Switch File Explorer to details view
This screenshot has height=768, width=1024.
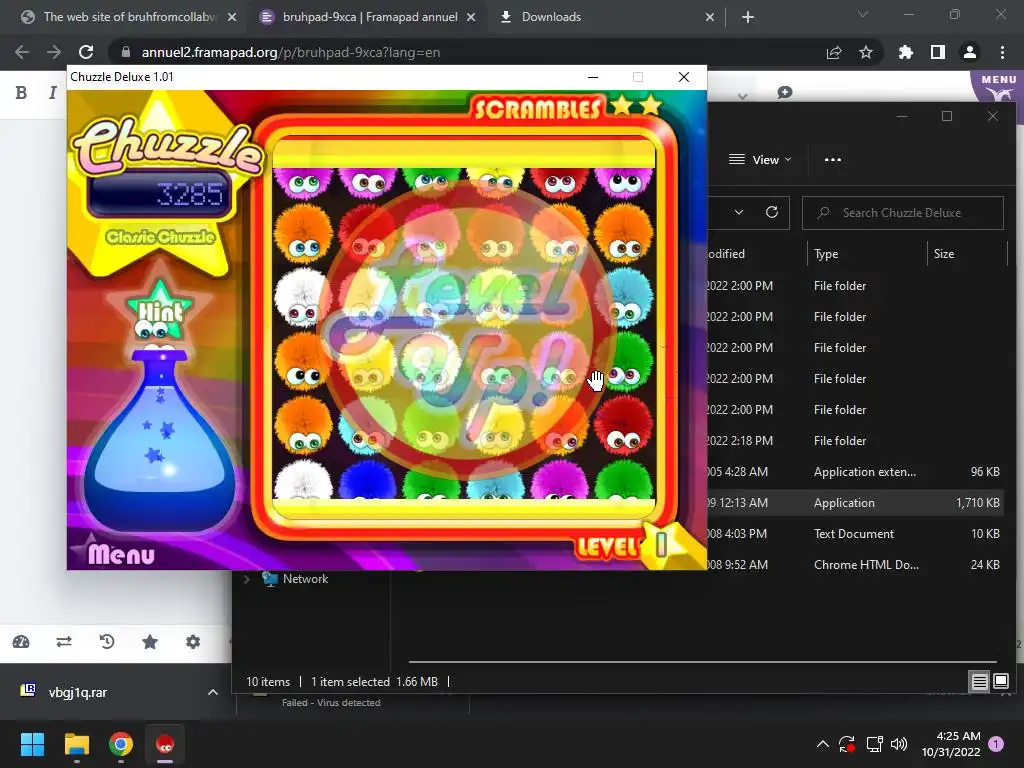pos(979,682)
